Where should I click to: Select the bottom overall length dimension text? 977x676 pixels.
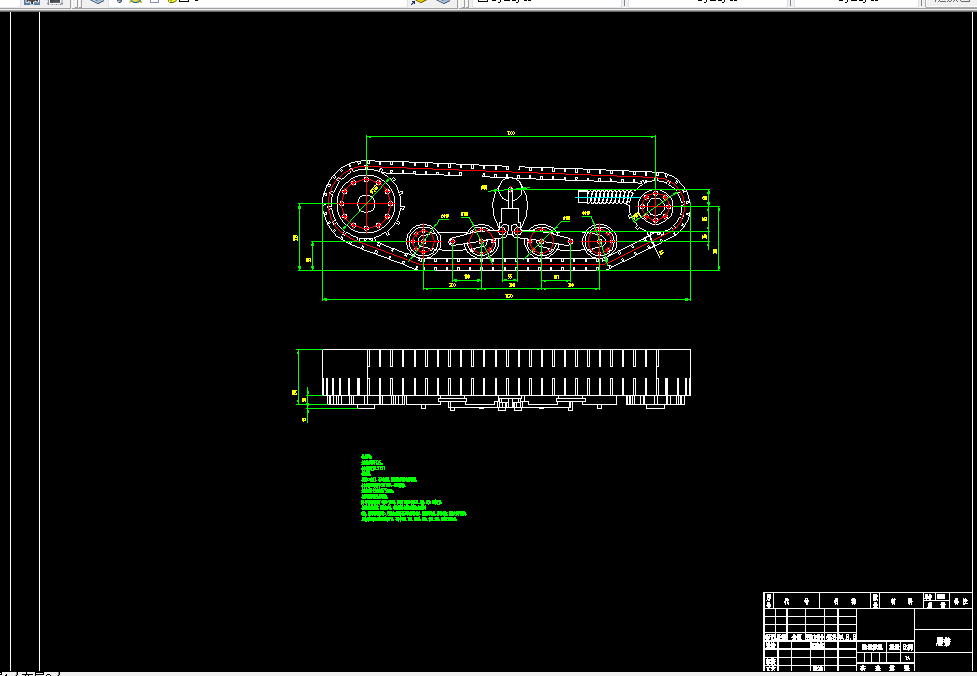point(508,297)
